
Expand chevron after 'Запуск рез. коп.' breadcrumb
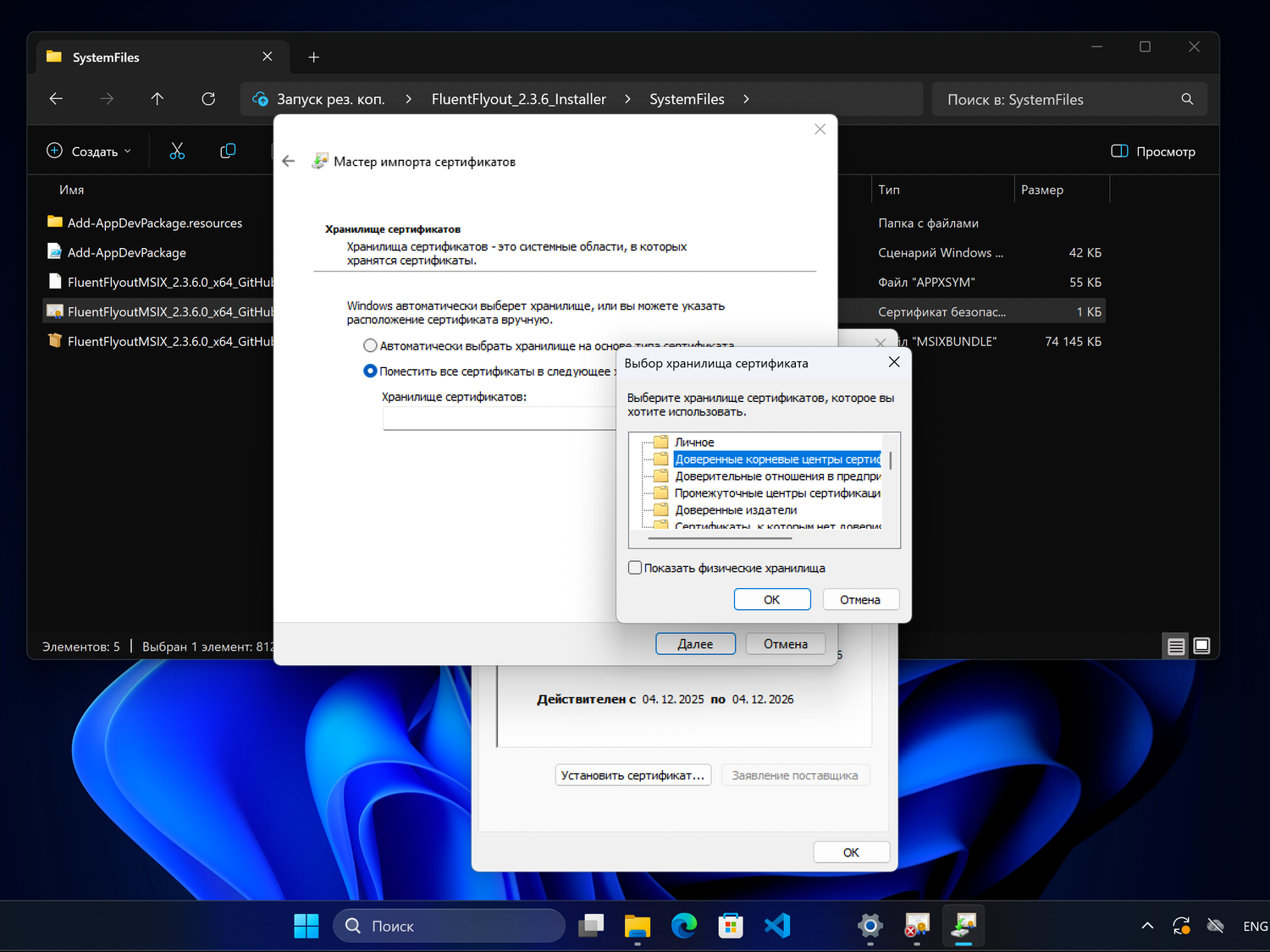pyautogui.click(x=409, y=99)
